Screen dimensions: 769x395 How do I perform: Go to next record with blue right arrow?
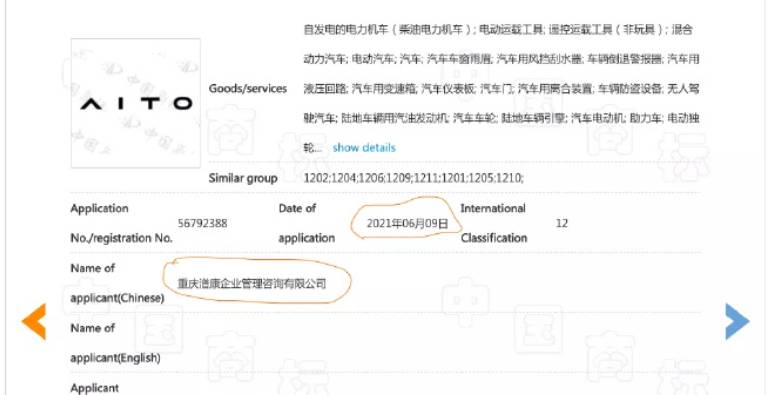coord(737,321)
